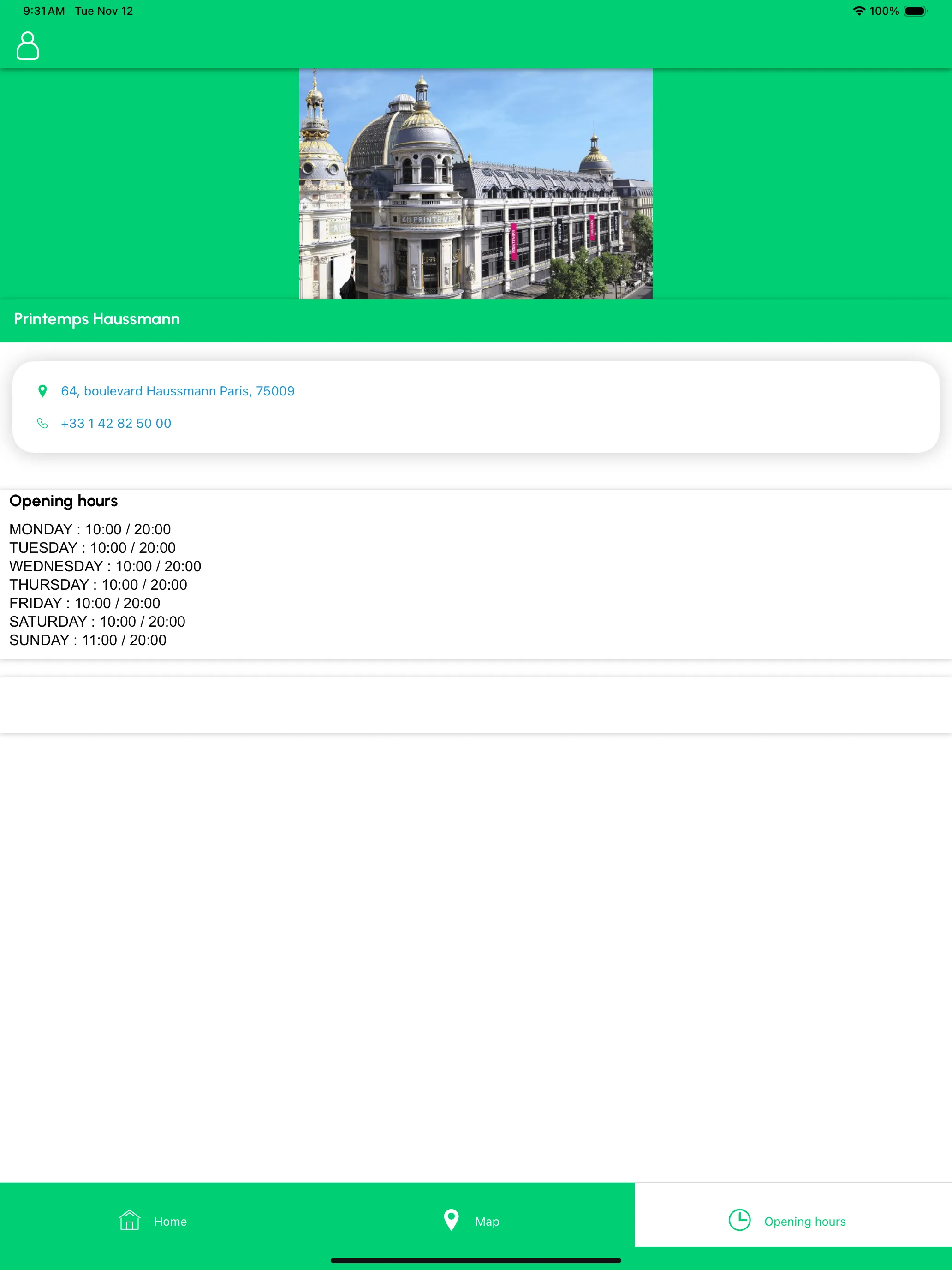This screenshot has width=952, height=1270.
Task: View the Printemps Haussmann building photo
Action: click(476, 184)
